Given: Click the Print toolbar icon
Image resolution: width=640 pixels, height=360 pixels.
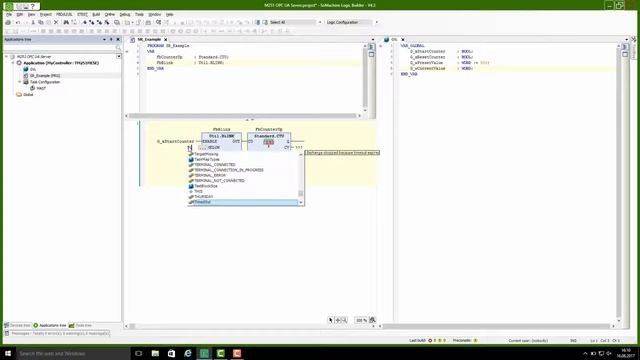Looking at the screenshot, I should (x=8, y=22).
